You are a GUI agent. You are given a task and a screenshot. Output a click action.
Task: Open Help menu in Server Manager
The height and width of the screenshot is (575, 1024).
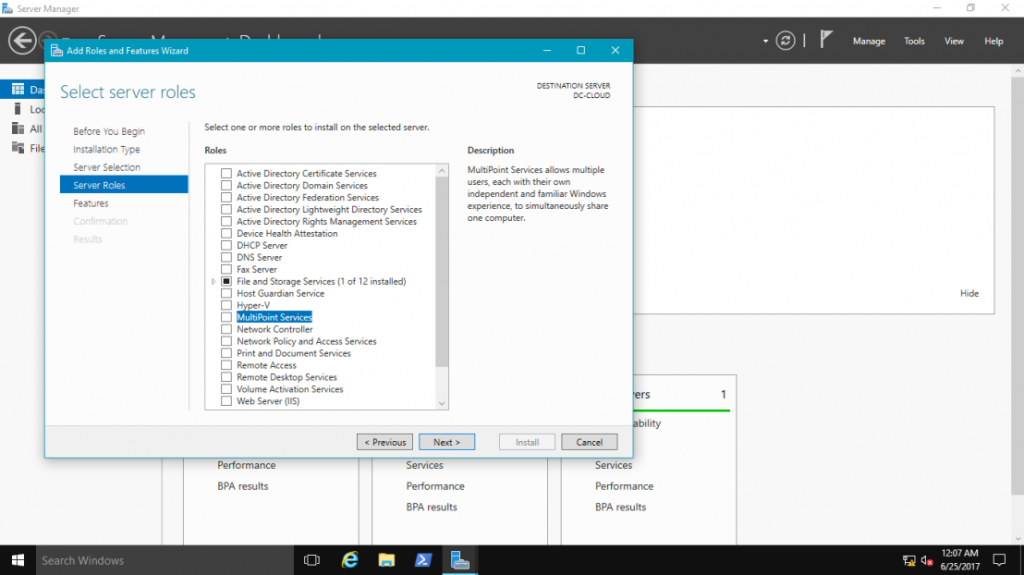(993, 41)
